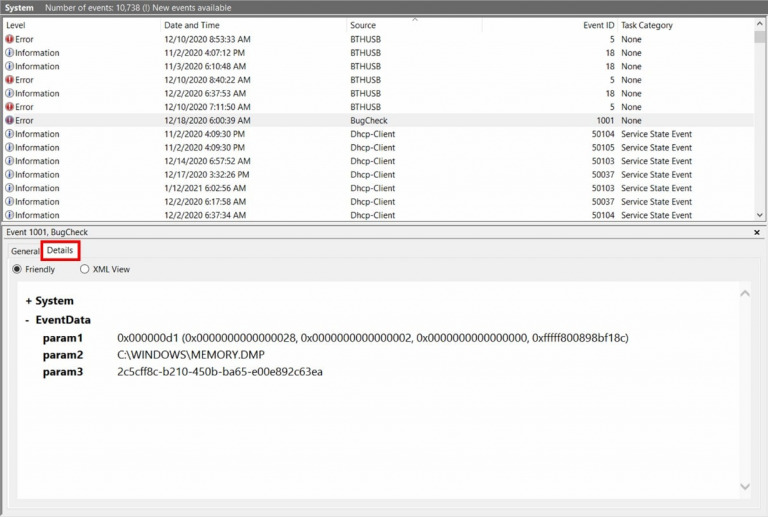The width and height of the screenshot is (768, 517).
Task: Select the Friendly view radio button
Action: pos(17,269)
